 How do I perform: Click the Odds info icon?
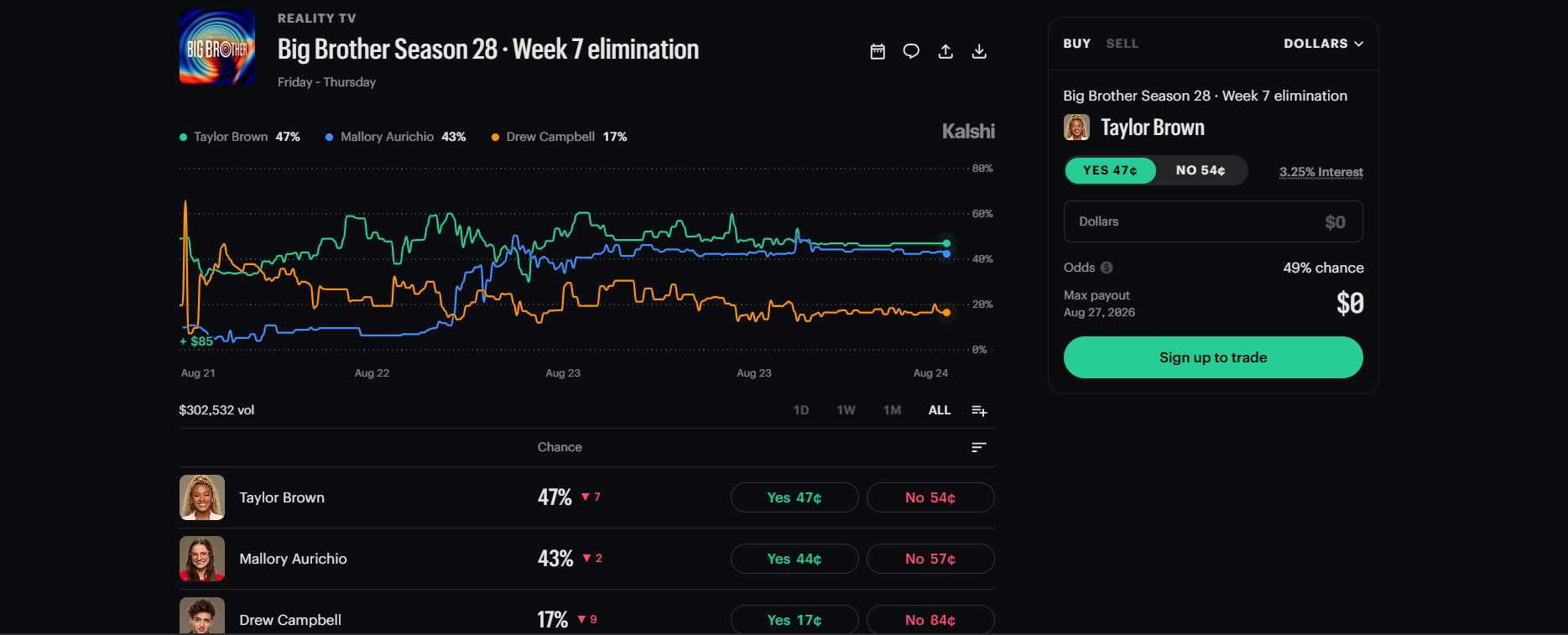click(1107, 268)
